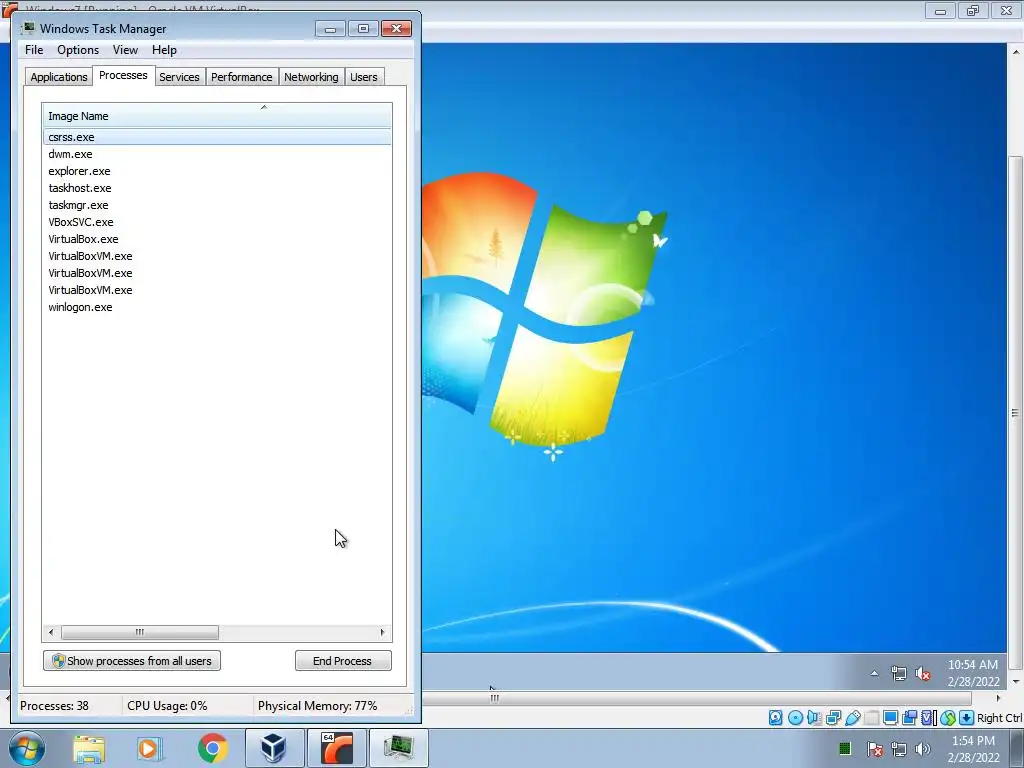Open the VirtualBox display indicator icon
Viewport: 1024px width, 768px height.
click(x=890, y=718)
